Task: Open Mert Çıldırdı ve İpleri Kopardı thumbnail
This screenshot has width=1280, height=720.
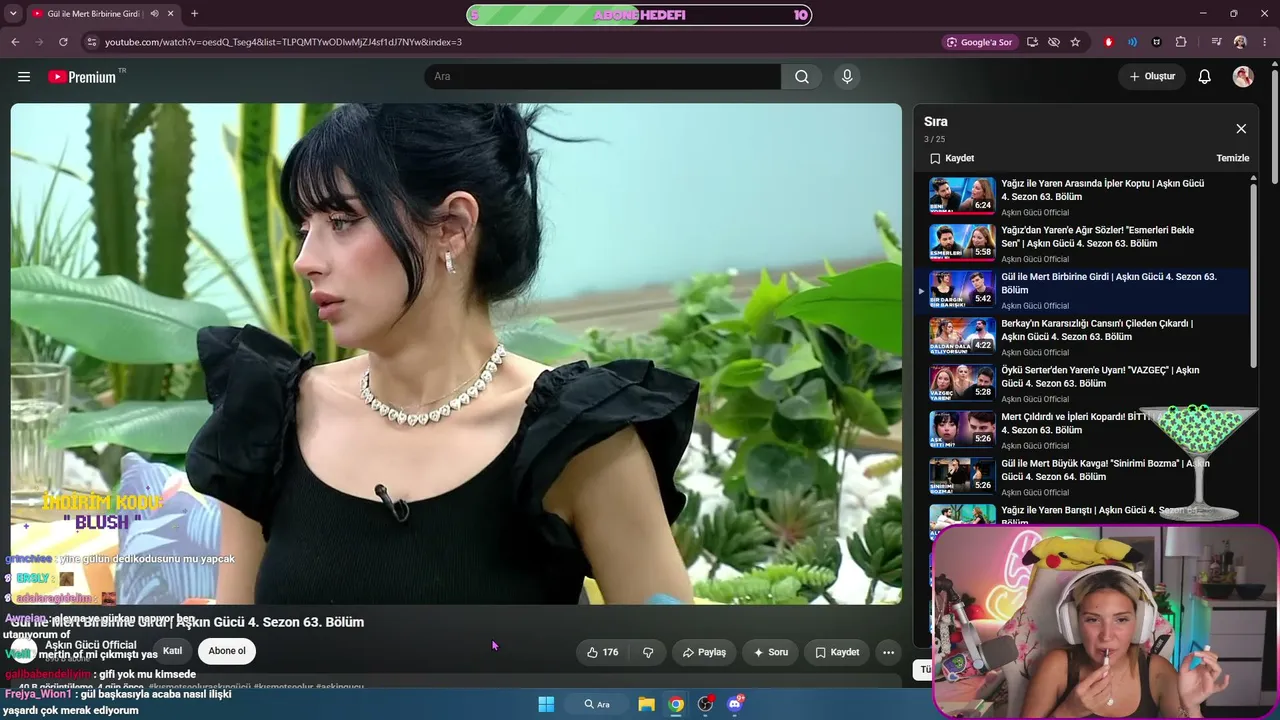Action: click(x=962, y=429)
